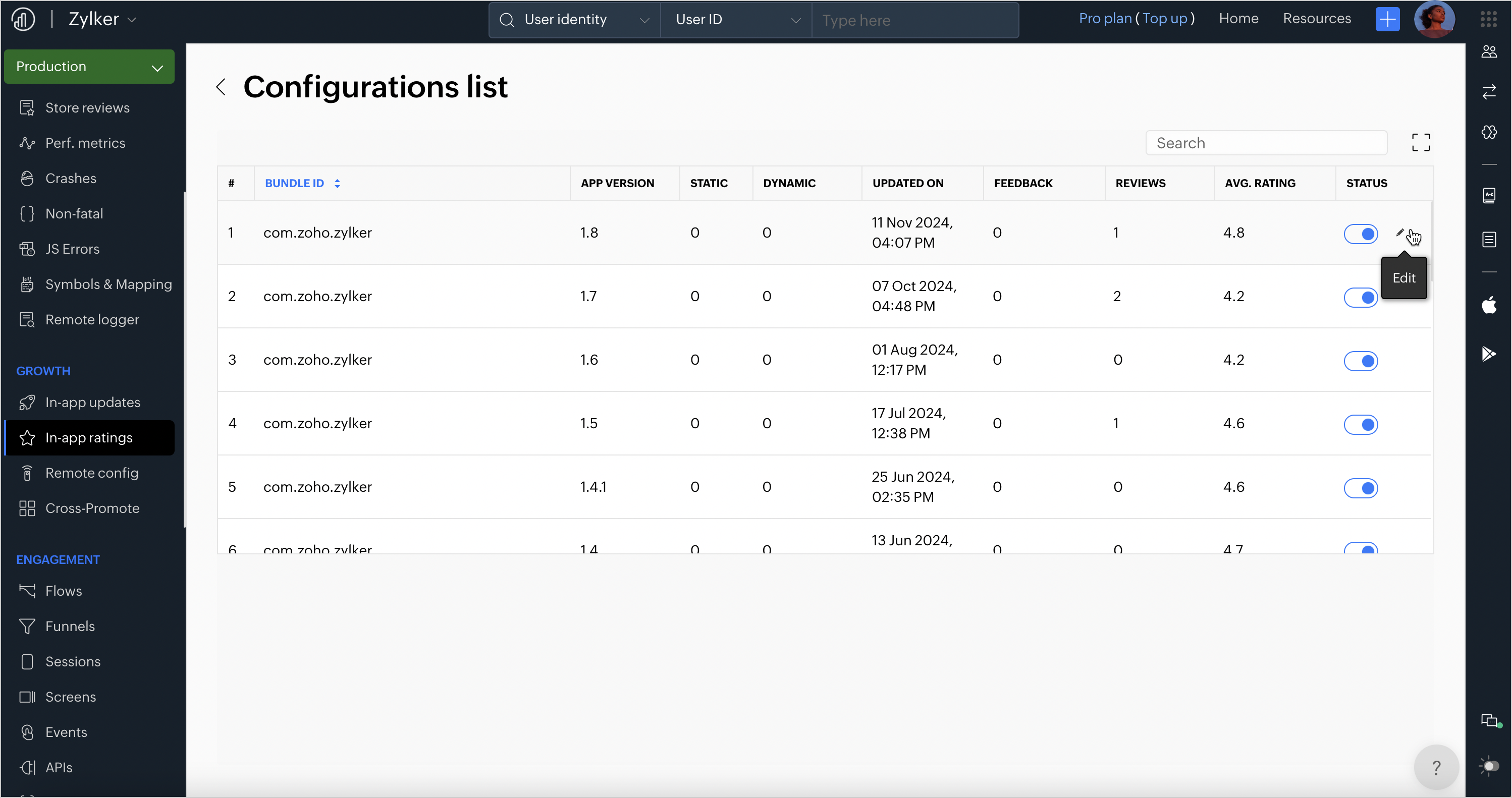Toggle status switch for version 1.8
The height and width of the screenshot is (798, 1512).
click(x=1361, y=234)
